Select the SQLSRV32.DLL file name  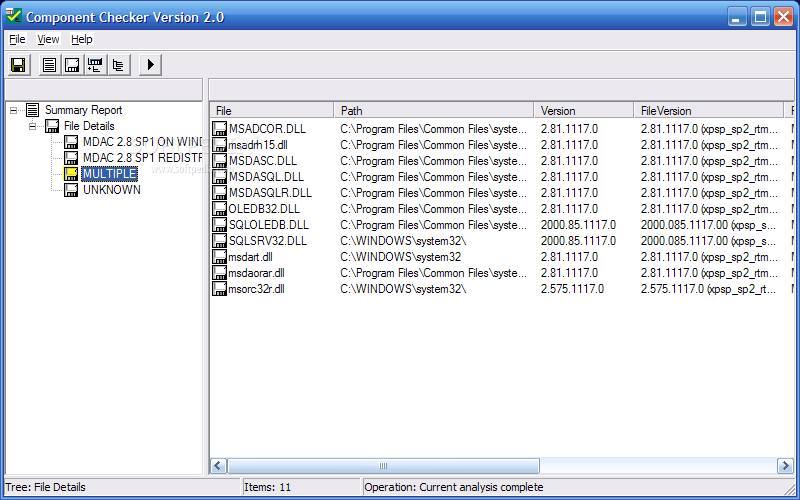(268, 241)
